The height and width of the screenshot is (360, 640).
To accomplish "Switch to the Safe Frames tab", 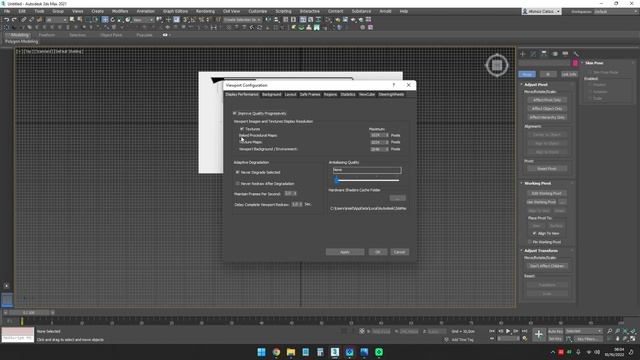I will pyautogui.click(x=310, y=94).
